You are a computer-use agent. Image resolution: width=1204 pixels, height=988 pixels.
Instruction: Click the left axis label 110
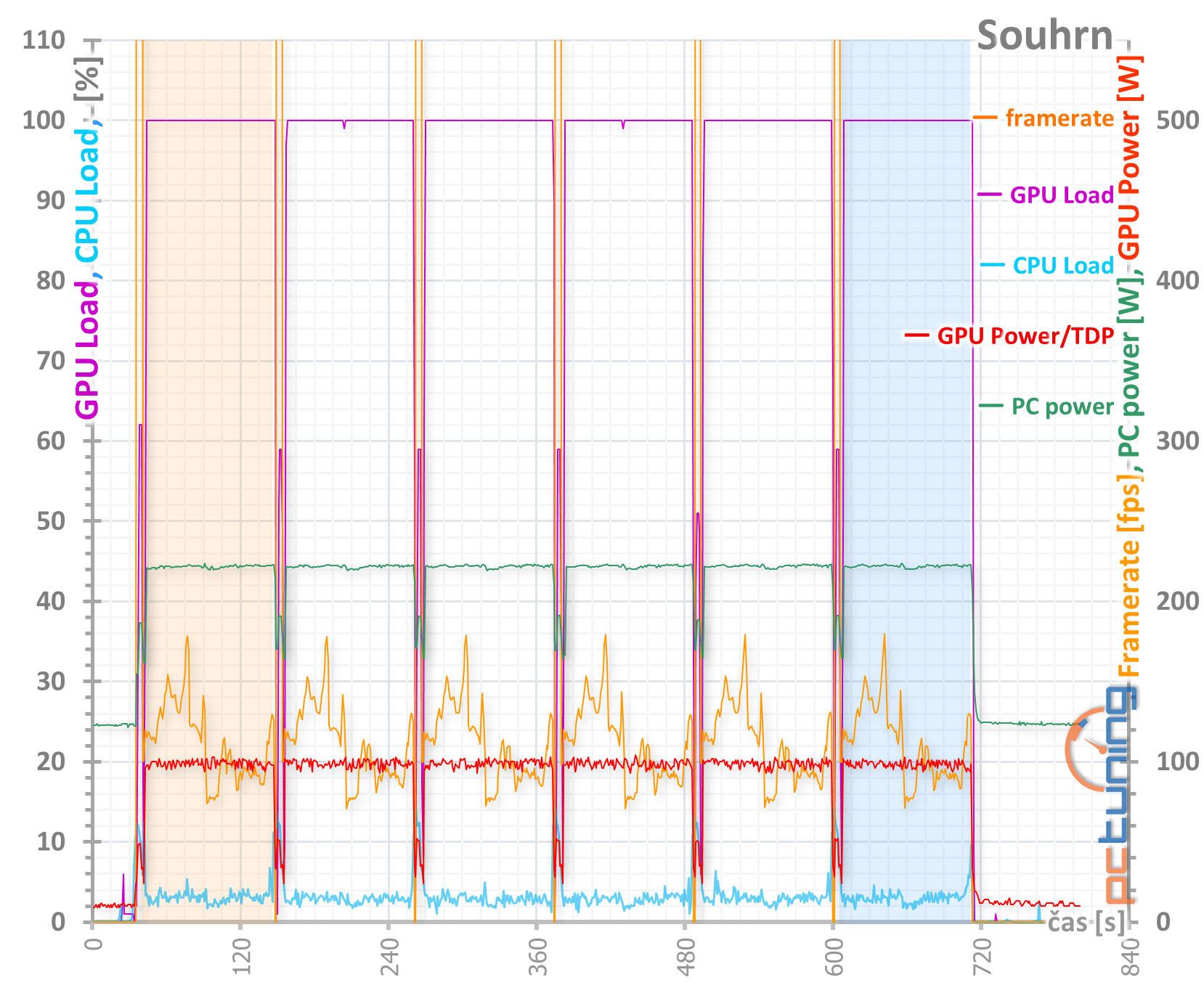[44, 40]
